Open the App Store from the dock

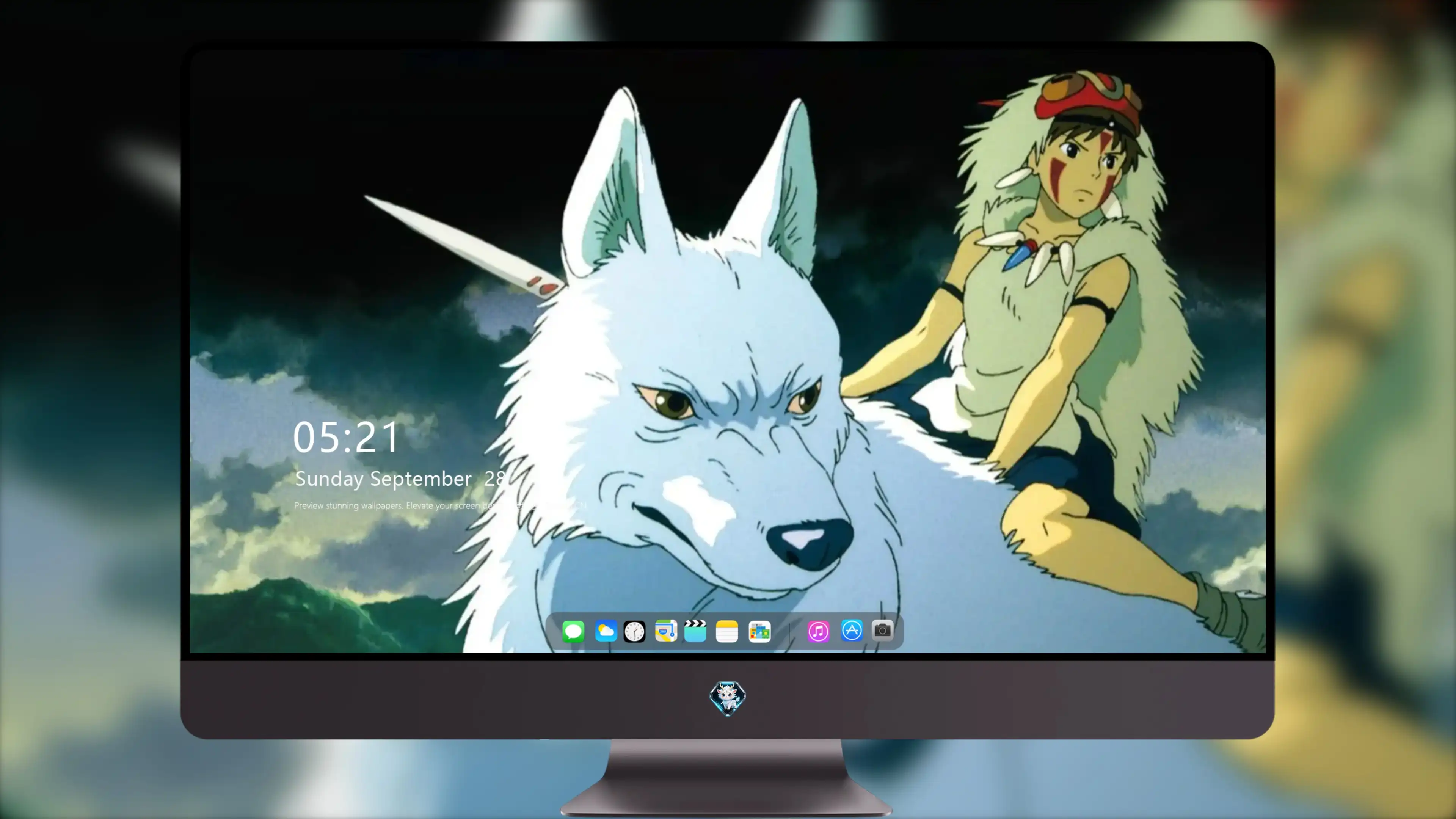852,630
